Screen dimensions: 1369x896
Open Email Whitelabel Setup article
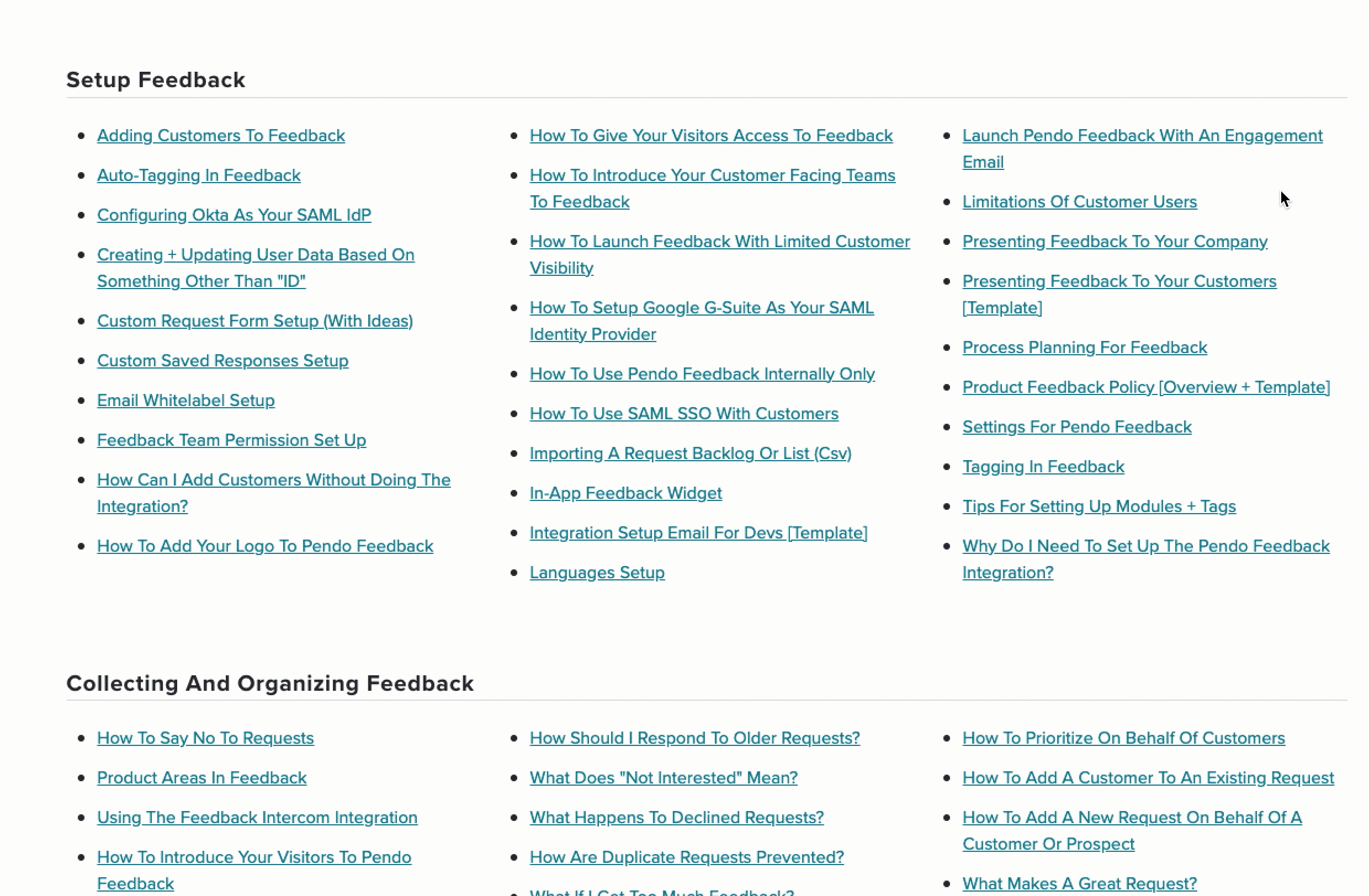[186, 400]
